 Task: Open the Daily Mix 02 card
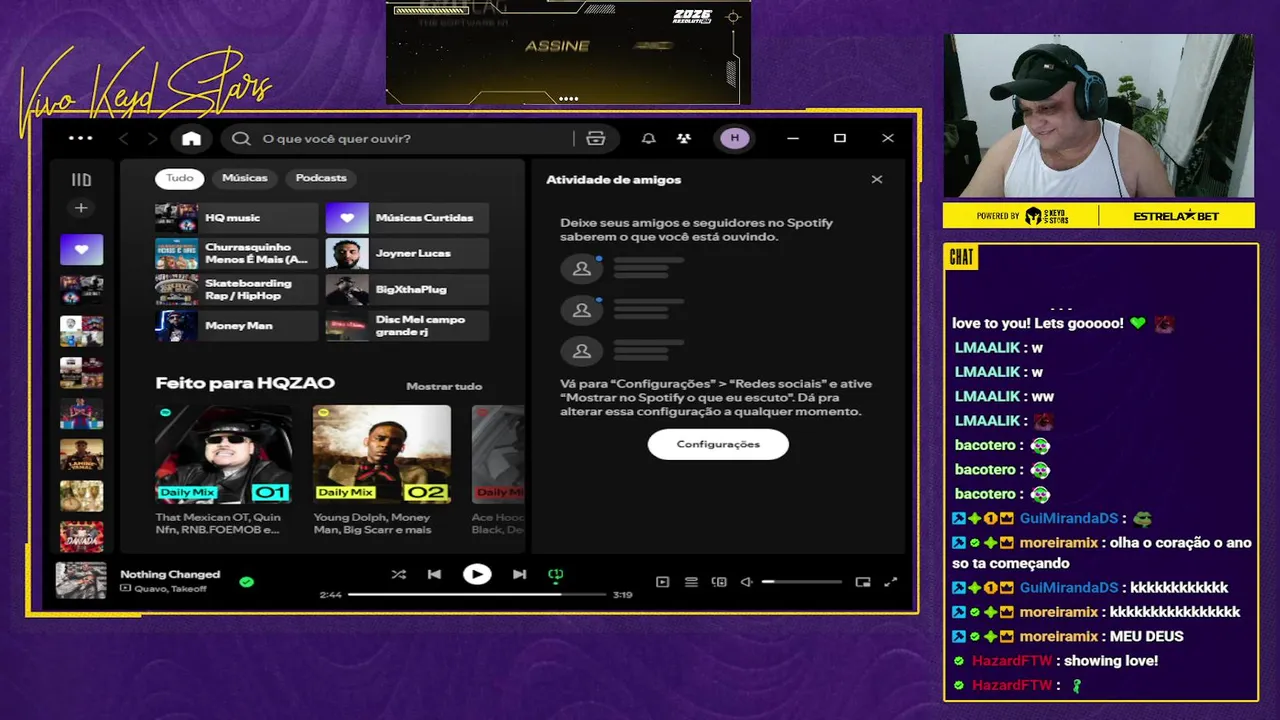click(x=381, y=469)
